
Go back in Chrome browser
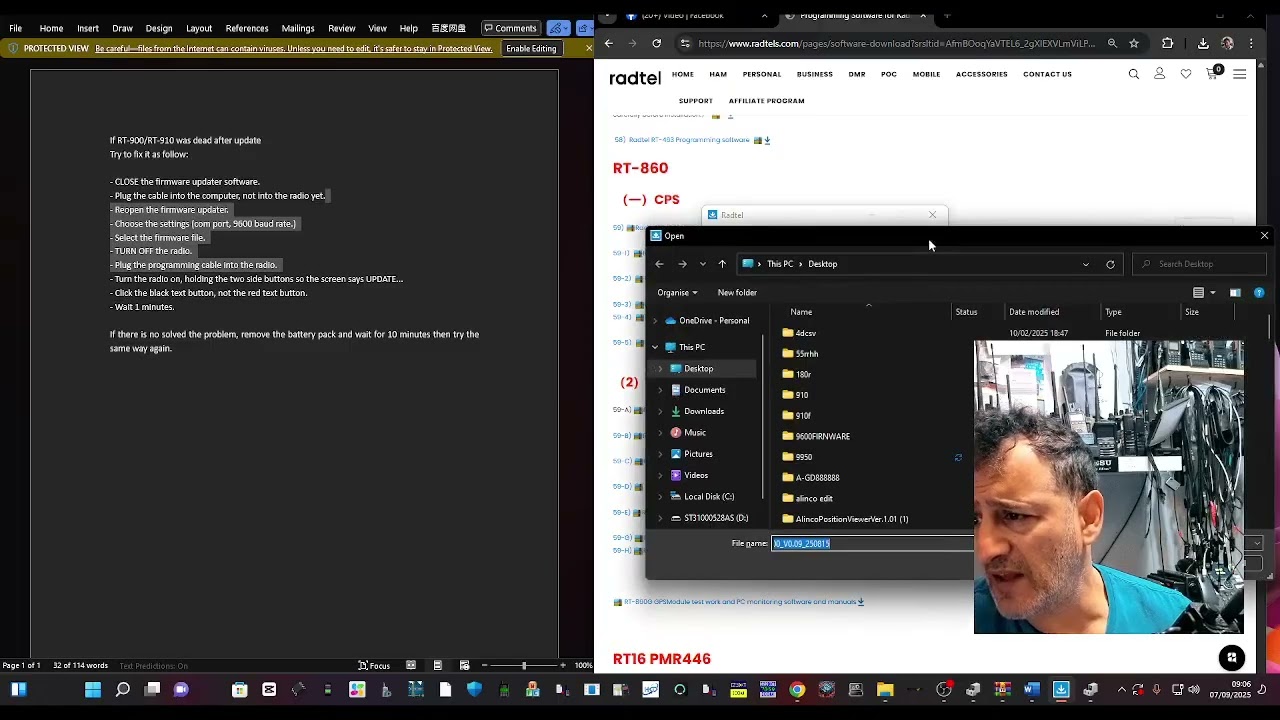(x=608, y=43)
